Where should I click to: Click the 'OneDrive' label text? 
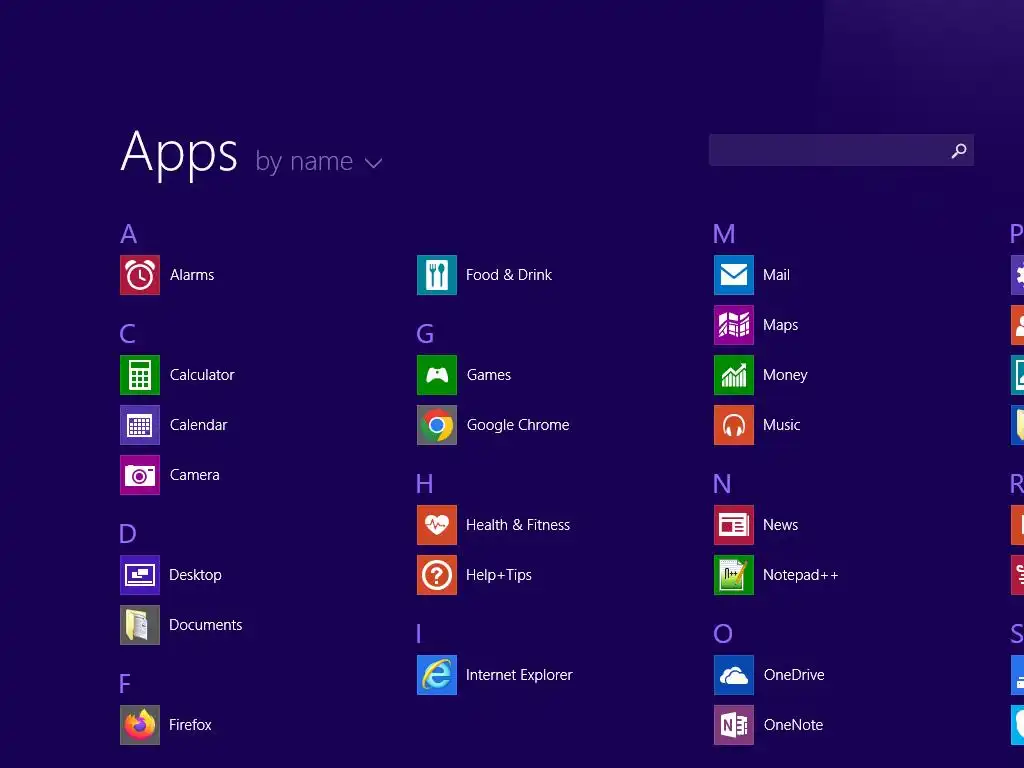coord(794,675)
